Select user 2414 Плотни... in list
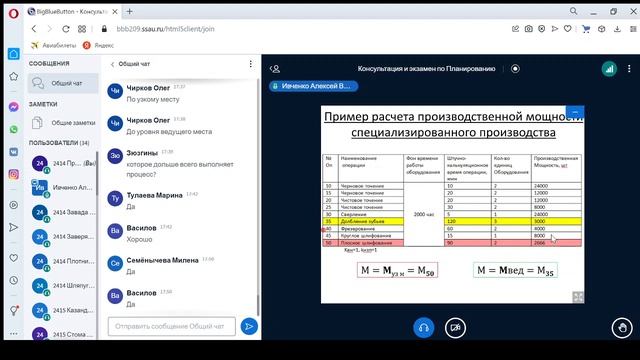Viewport: 640px width, 360px height. (x=63, y=261)
